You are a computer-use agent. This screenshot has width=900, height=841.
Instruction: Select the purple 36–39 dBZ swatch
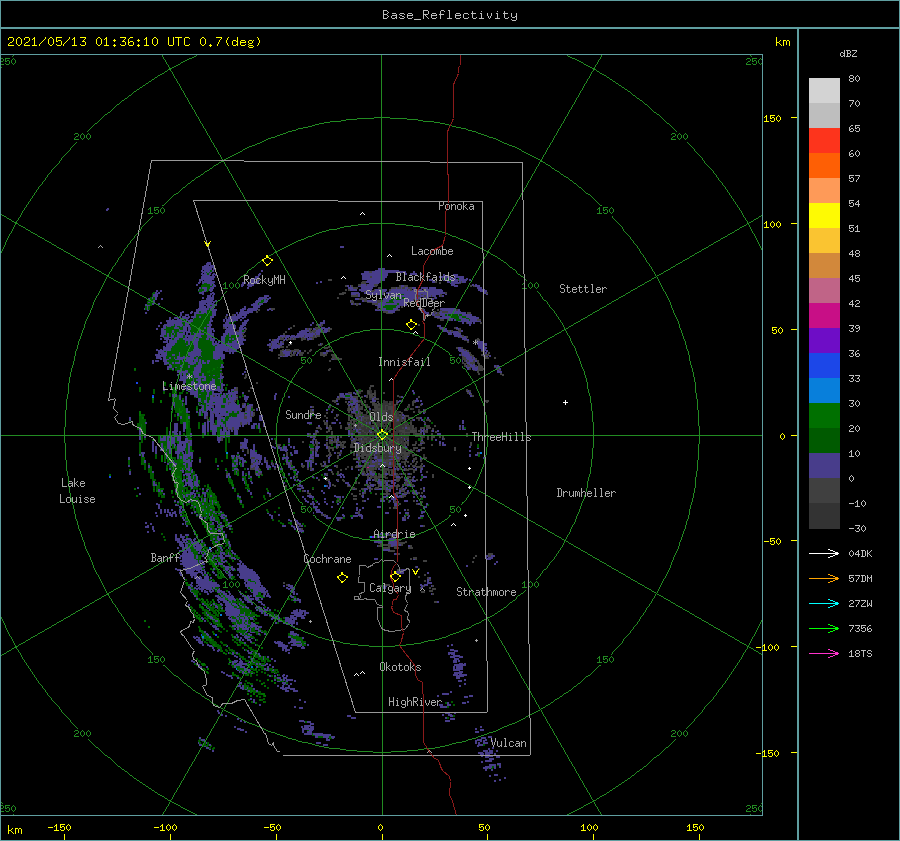824,341
